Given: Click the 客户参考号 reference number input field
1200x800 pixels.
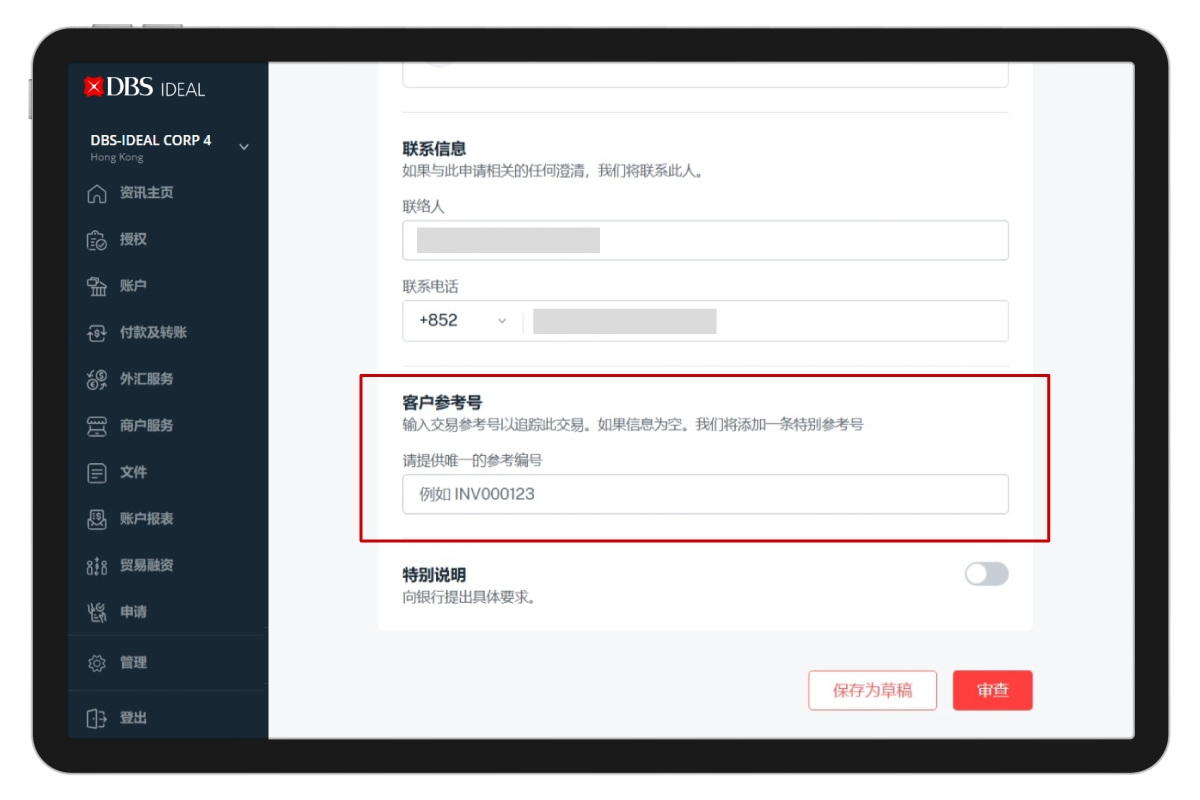Looking at the screenshot, I should [705, 494].
